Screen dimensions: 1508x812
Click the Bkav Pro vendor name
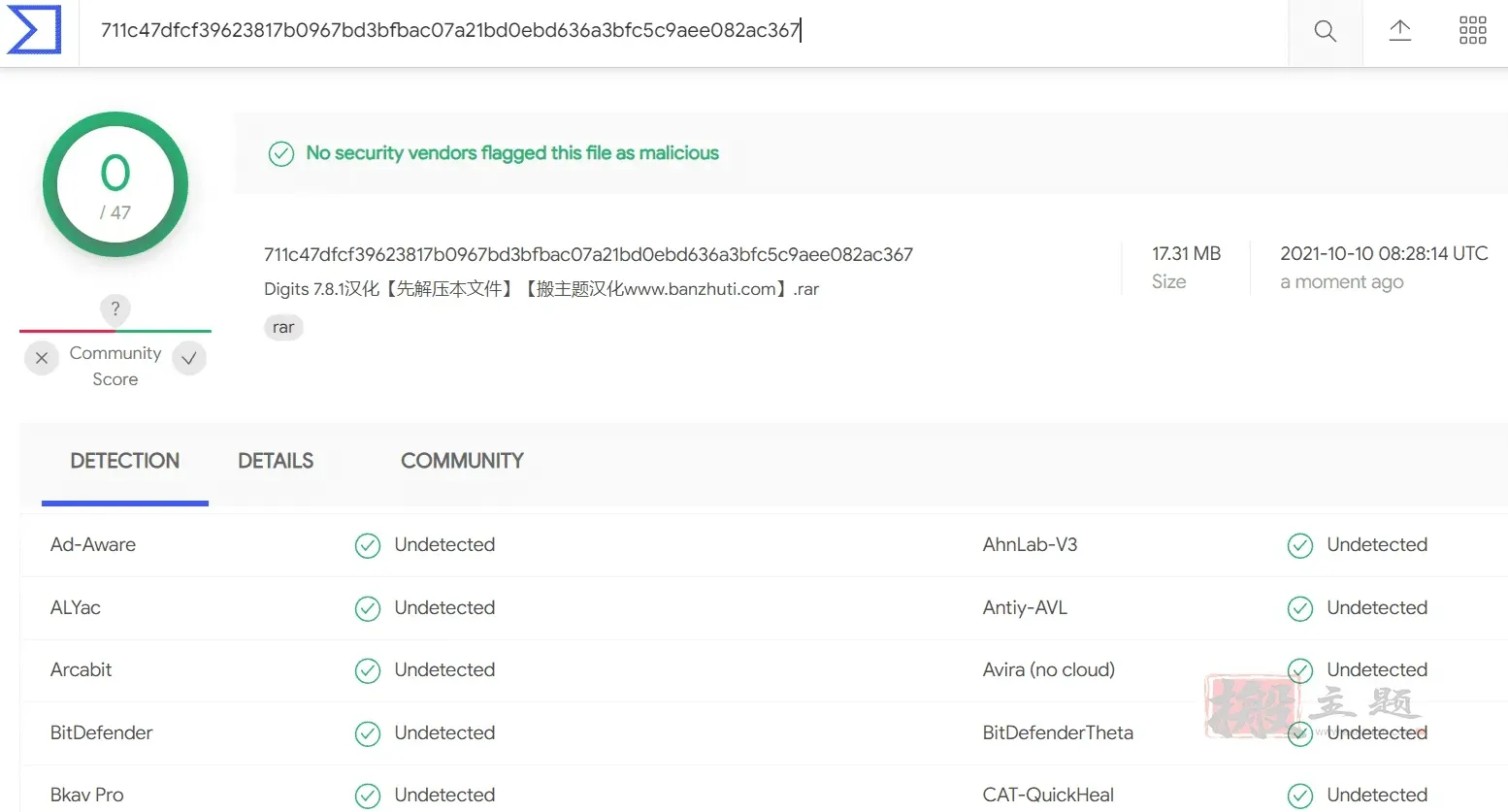coord(87,795)
